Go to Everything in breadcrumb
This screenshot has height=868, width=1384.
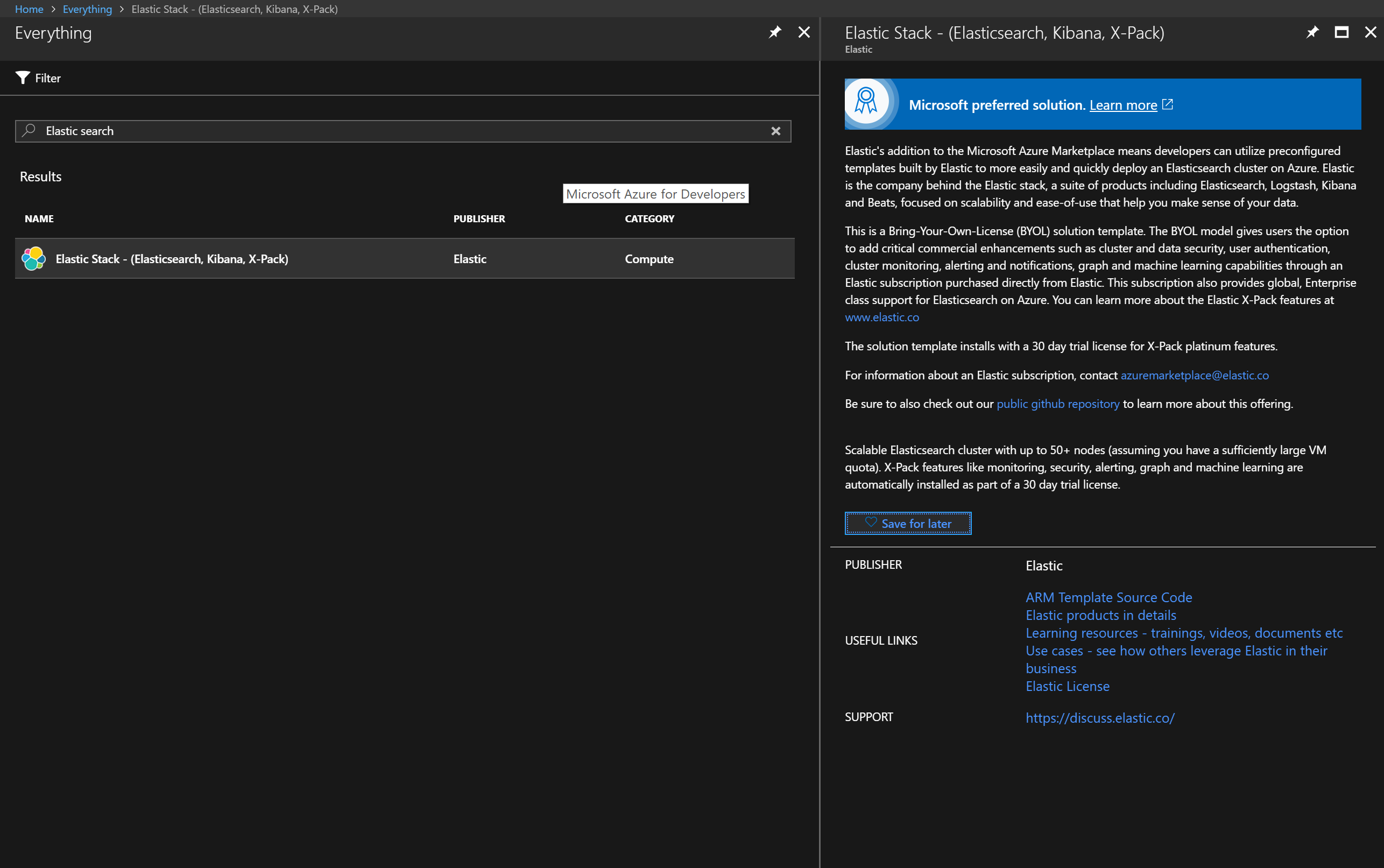coord(87,9)
